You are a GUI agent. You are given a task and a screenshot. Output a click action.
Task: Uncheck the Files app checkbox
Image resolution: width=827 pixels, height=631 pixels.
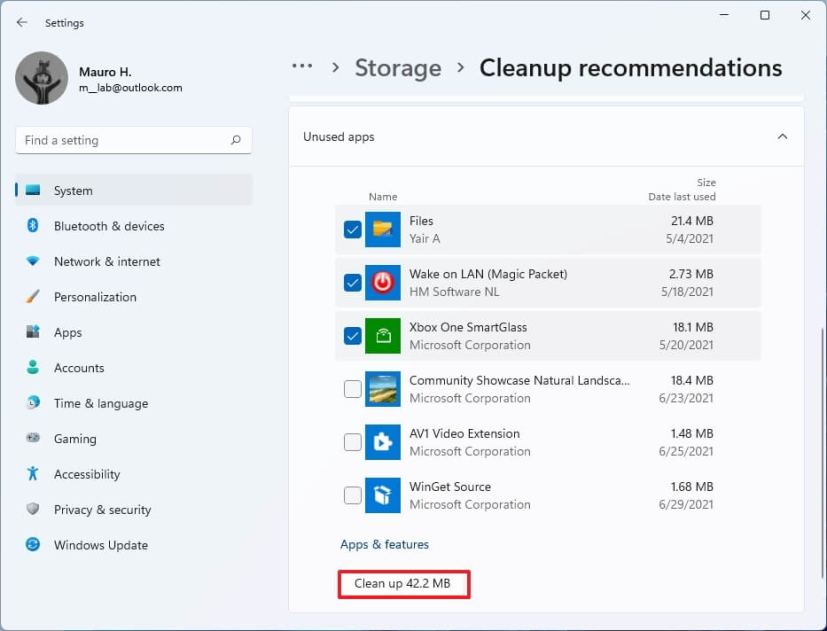click(352, 230)
